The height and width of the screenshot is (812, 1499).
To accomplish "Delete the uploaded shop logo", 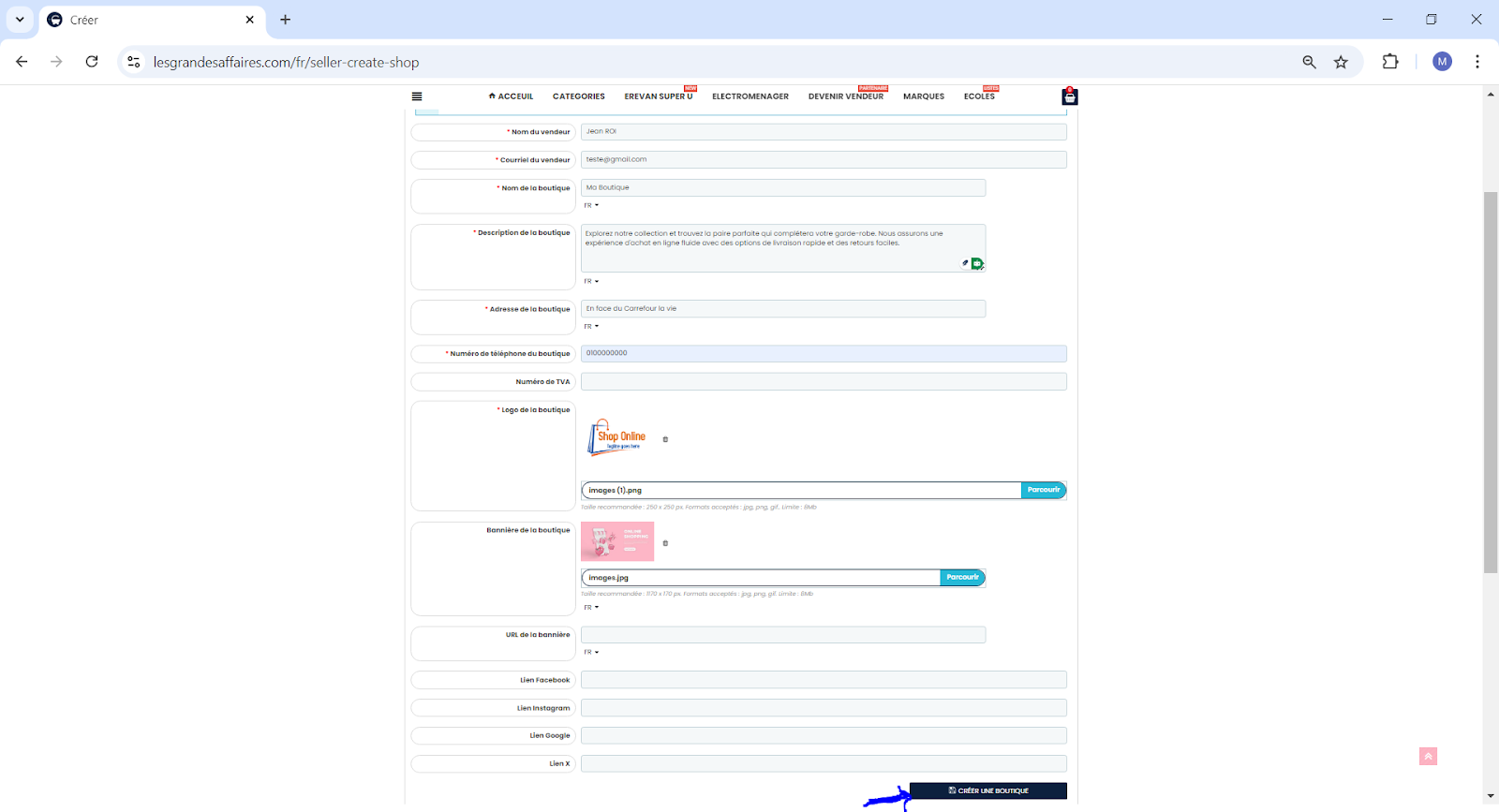I will tap(665, 439).
